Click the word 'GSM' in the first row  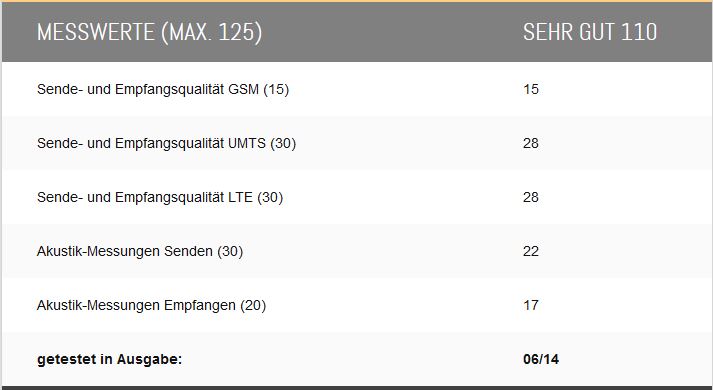[244, 89]
